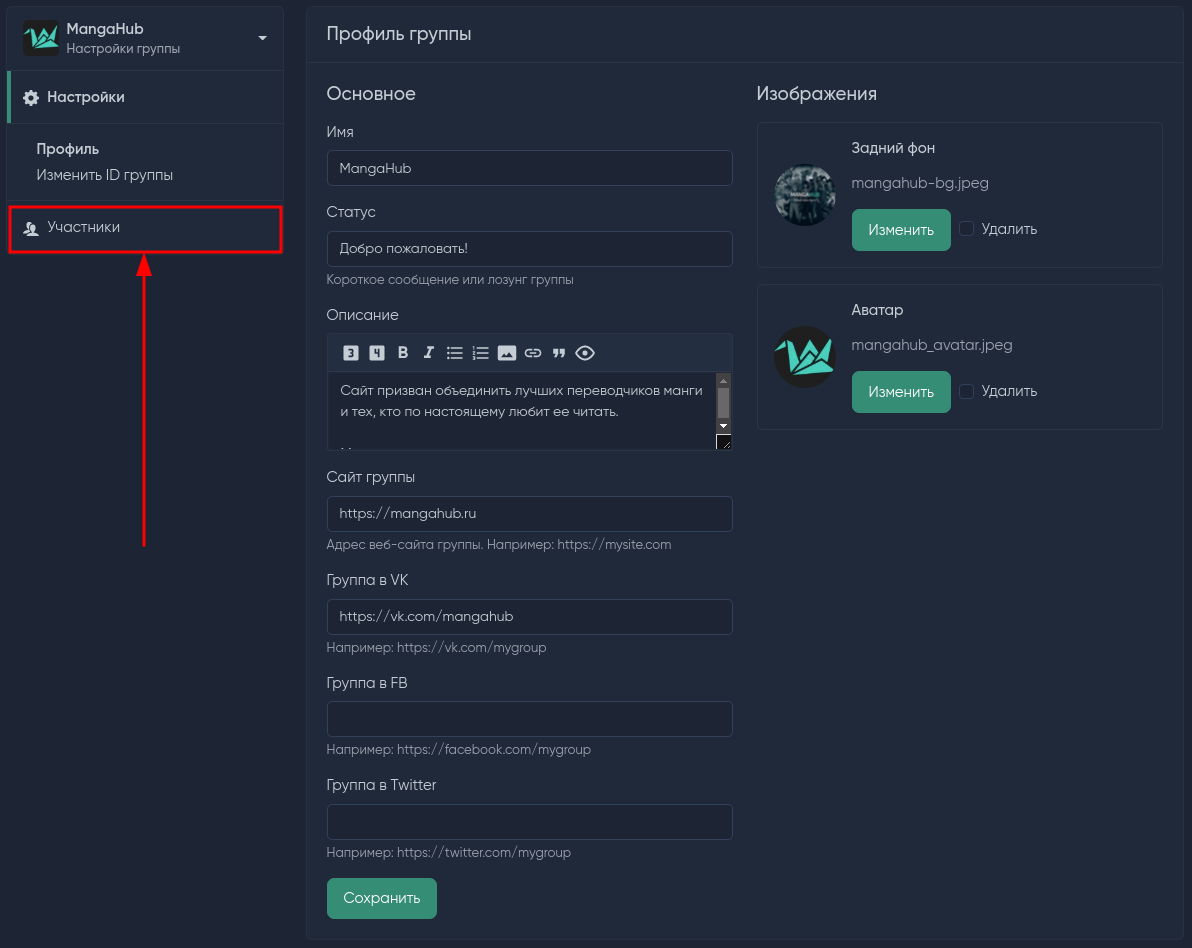Tick Удалить checkbox for Задний фон

tap(966, 229)
